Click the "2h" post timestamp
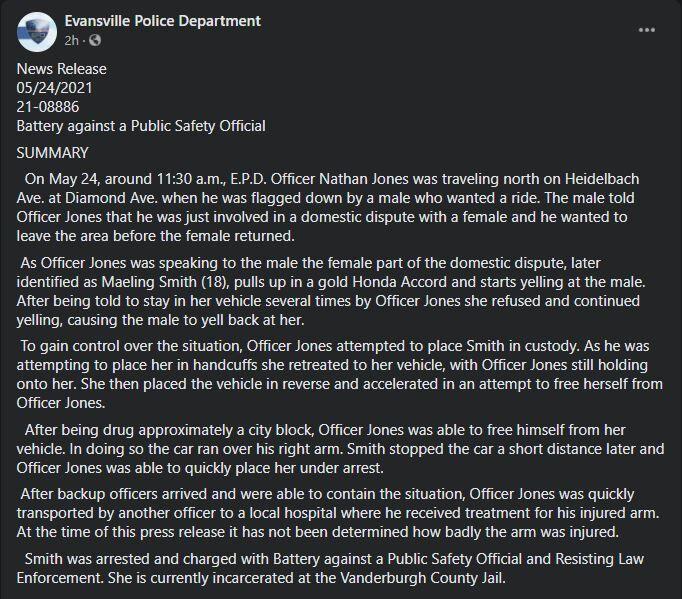The image size is (682, 599). [71, 40]
